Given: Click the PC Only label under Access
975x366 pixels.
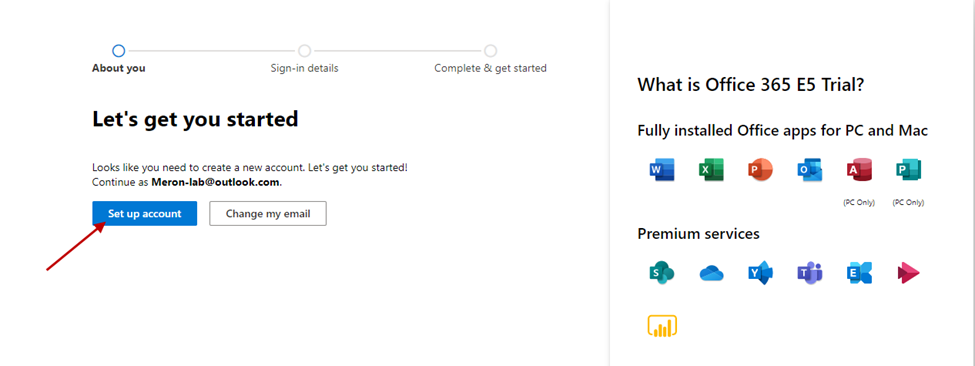Looking at the screenshot, I should [859, 203].
